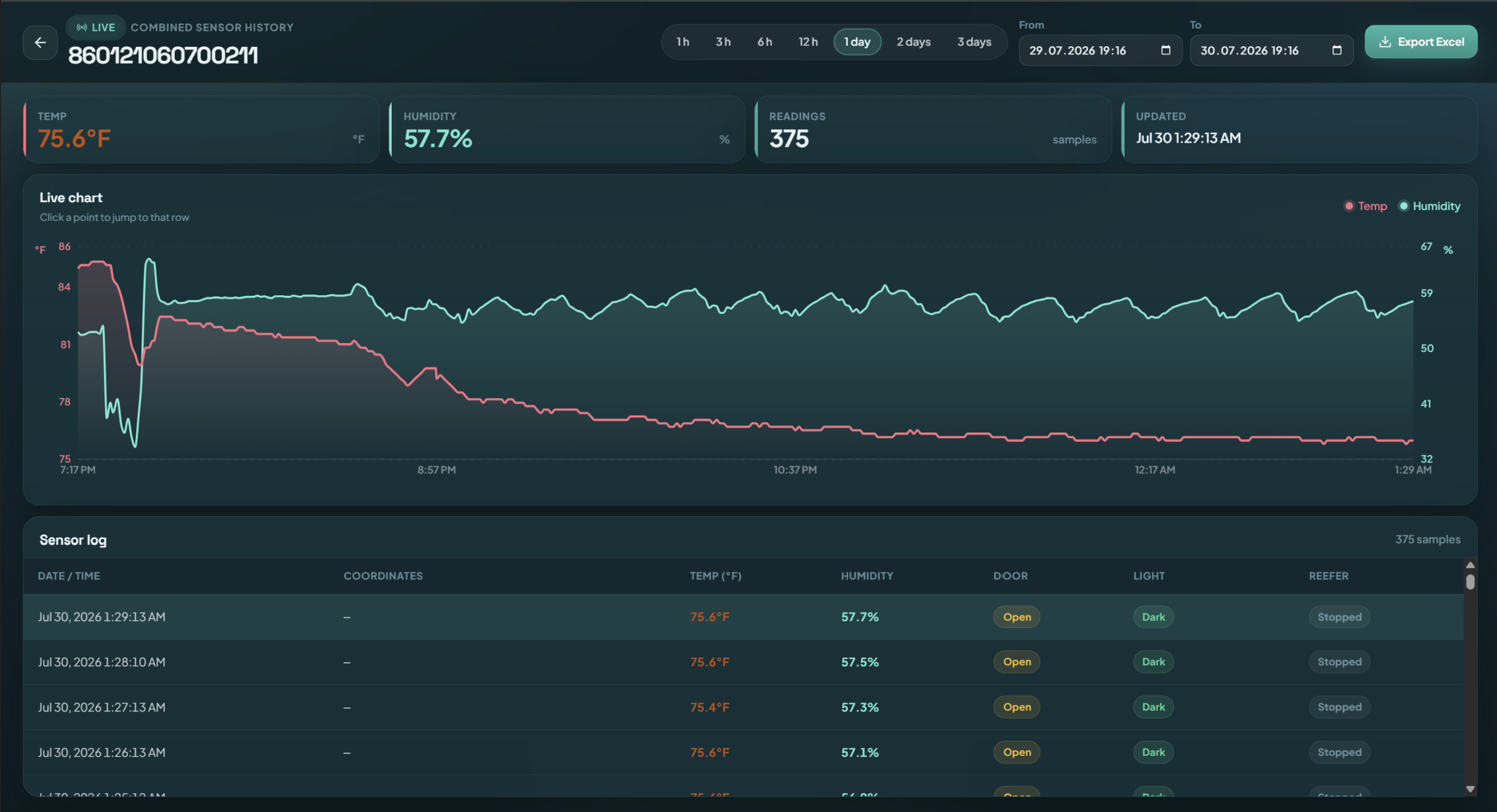The height and width of the screenshot is (812, 1497).
Task: Click the 10:37 PM time axis label
Action: [x=795, y=469]
